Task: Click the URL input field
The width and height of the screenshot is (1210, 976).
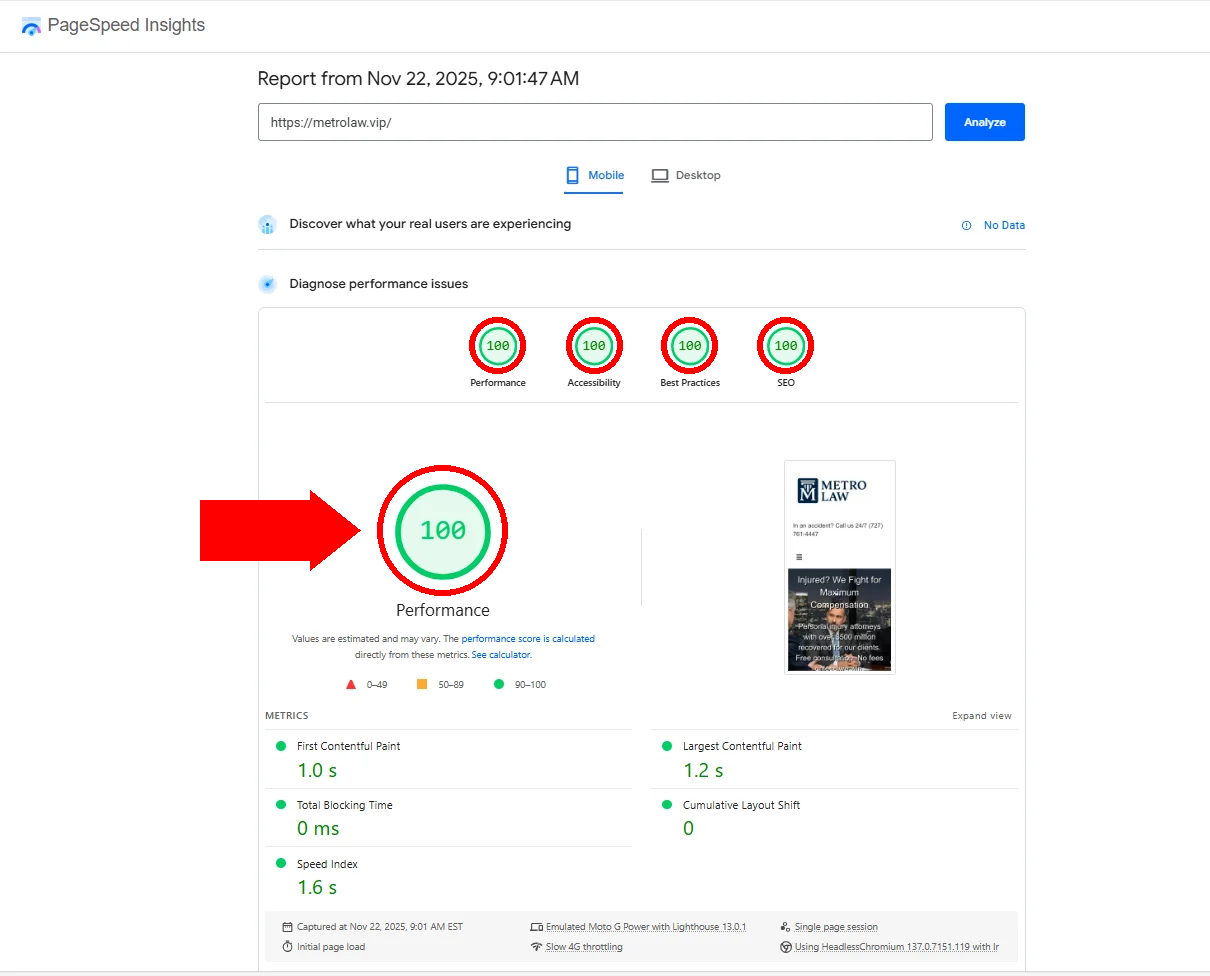Action: tap(594, 122)
